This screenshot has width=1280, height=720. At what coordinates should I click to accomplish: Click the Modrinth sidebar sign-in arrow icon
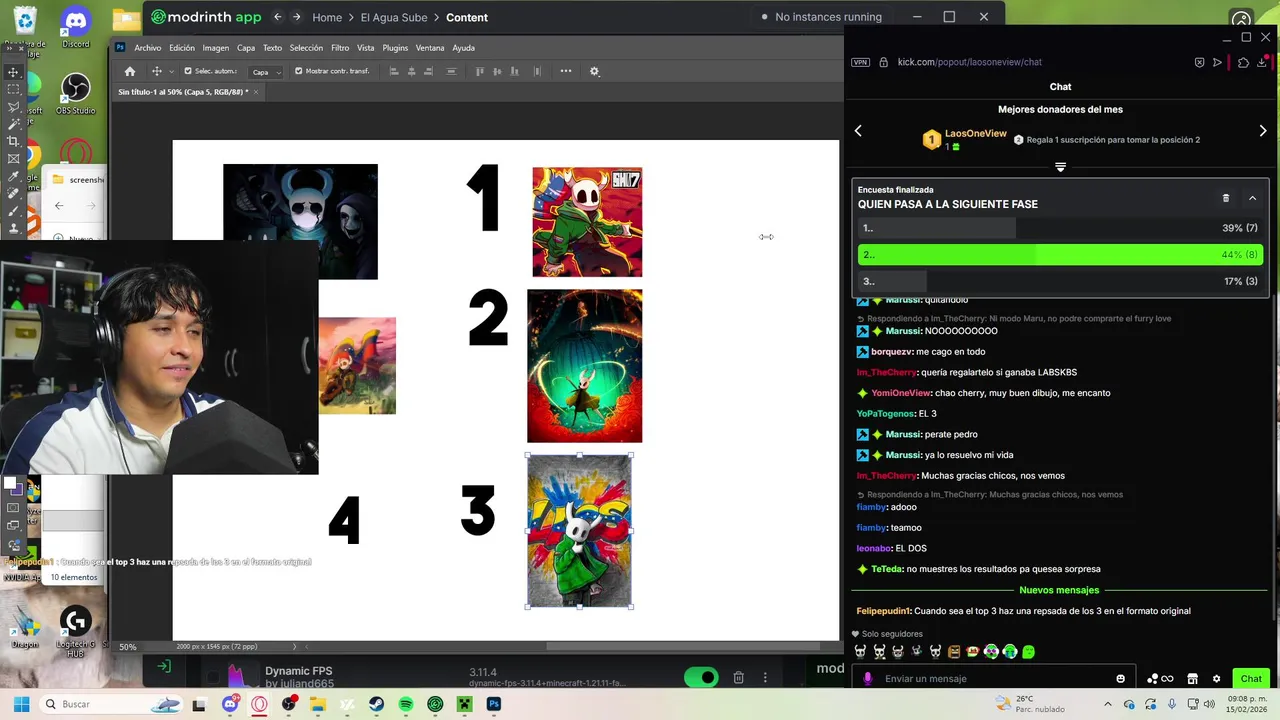pos(164,666)
